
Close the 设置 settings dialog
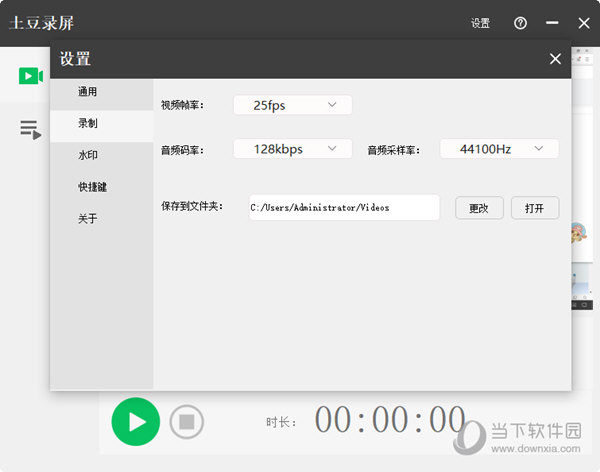coord(555,59)
